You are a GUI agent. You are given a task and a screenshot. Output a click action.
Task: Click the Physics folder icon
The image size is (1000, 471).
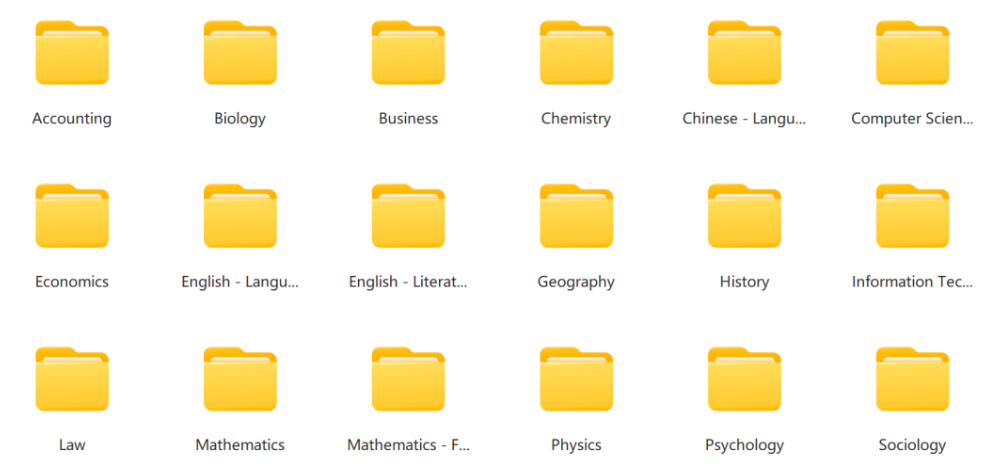click(576, 380)
